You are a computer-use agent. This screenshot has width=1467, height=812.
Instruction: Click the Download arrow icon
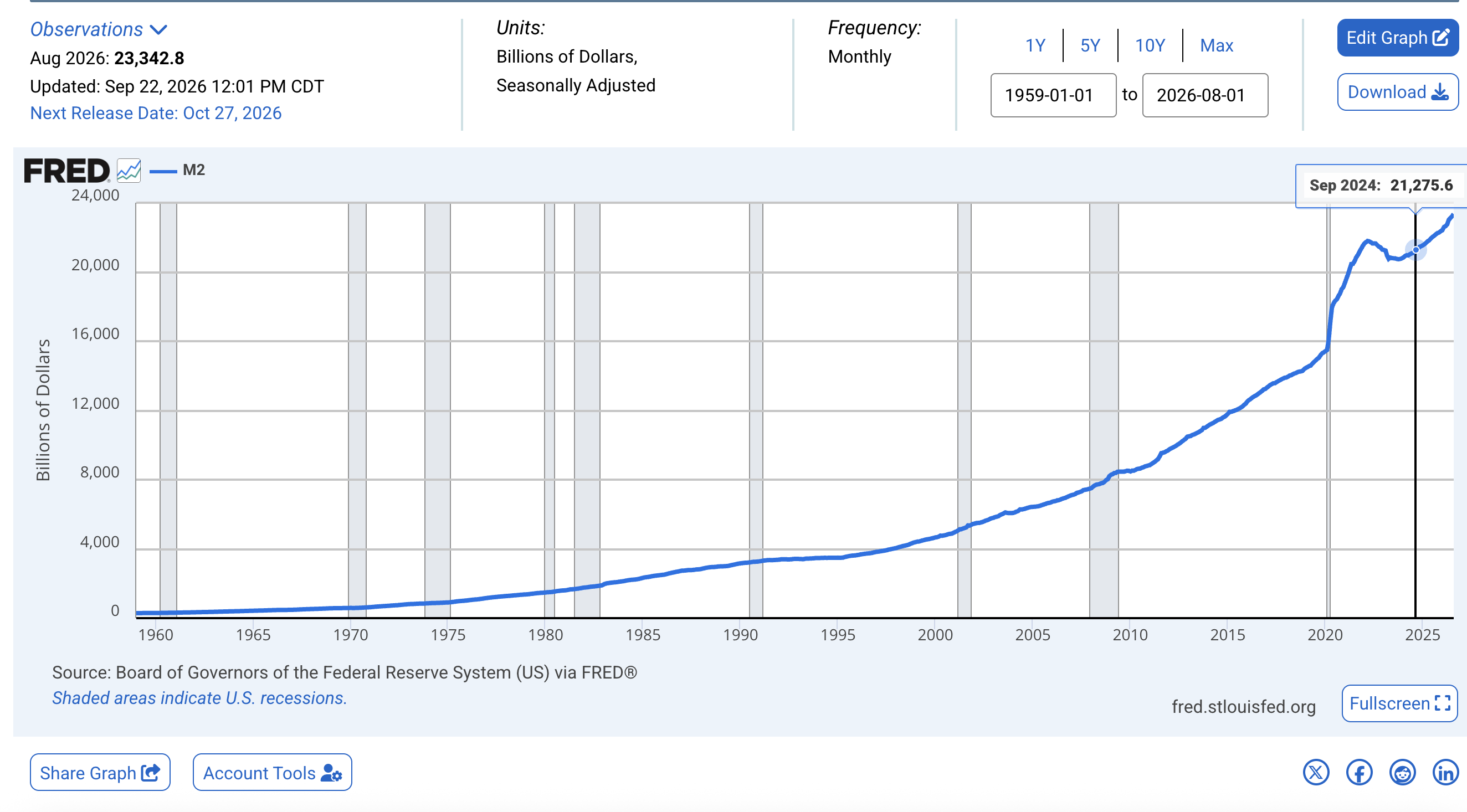tap(1440, 92)
